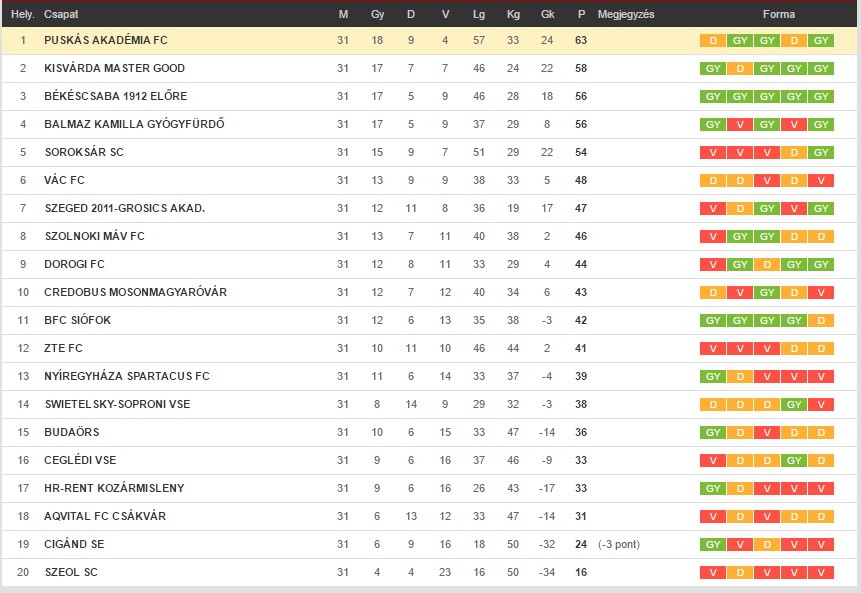Viewport: 861px width, 593px height.
Task: Select the highlighted Puskás Akadémia FC row
Action: pyautogui.click(x=429, y=41)
